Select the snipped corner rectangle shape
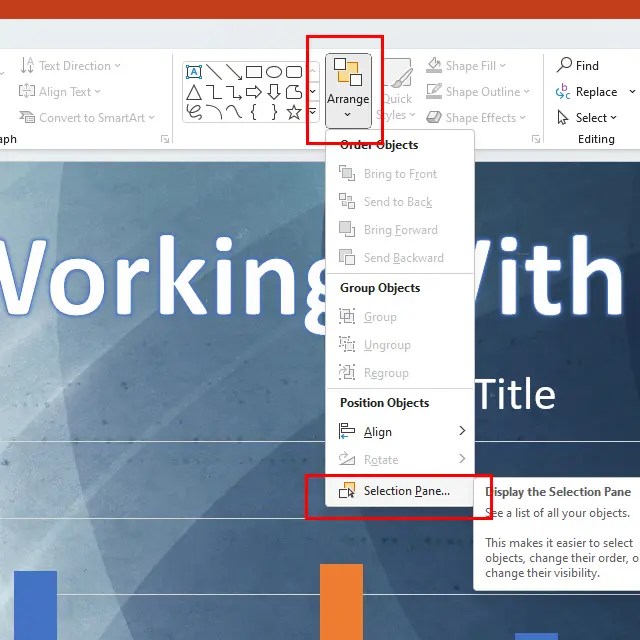The image size is (640, 640). pyautogui.click(x=294, y=92)
